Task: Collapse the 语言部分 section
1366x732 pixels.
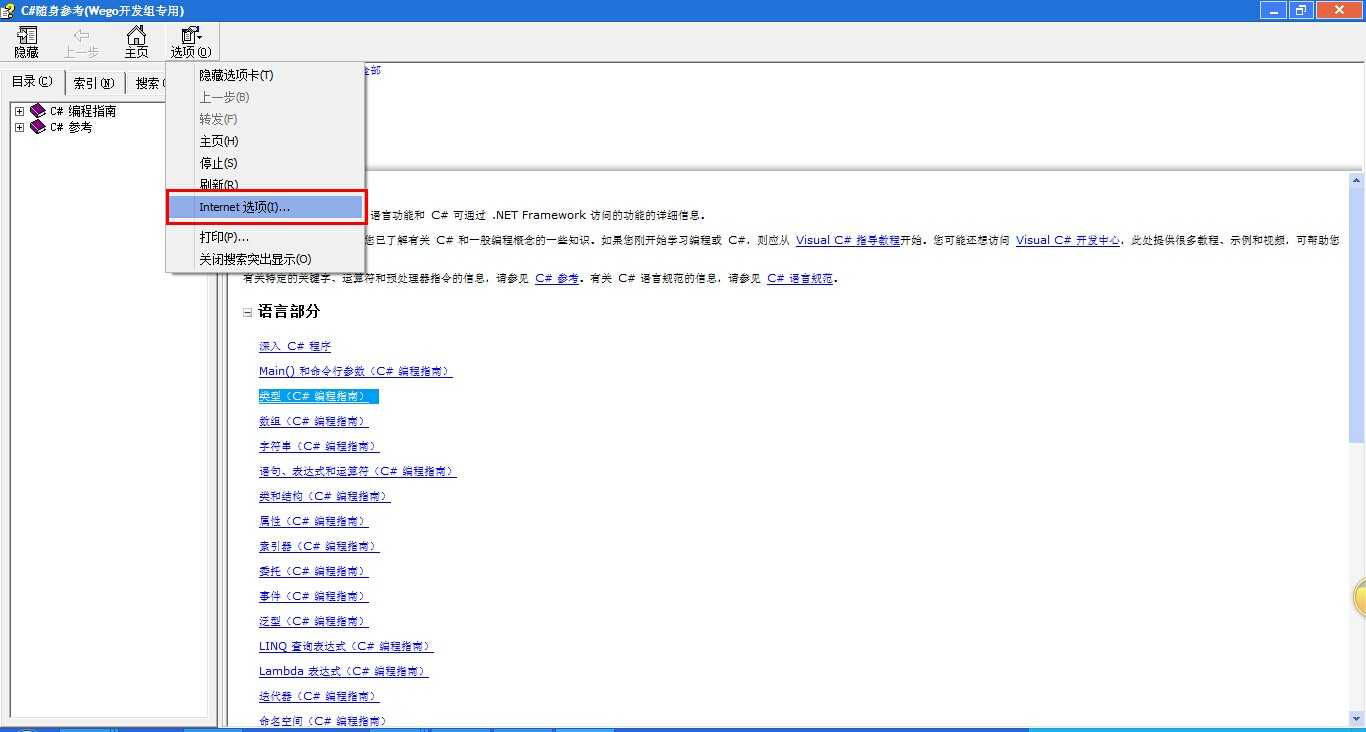Action: point(248,312)
